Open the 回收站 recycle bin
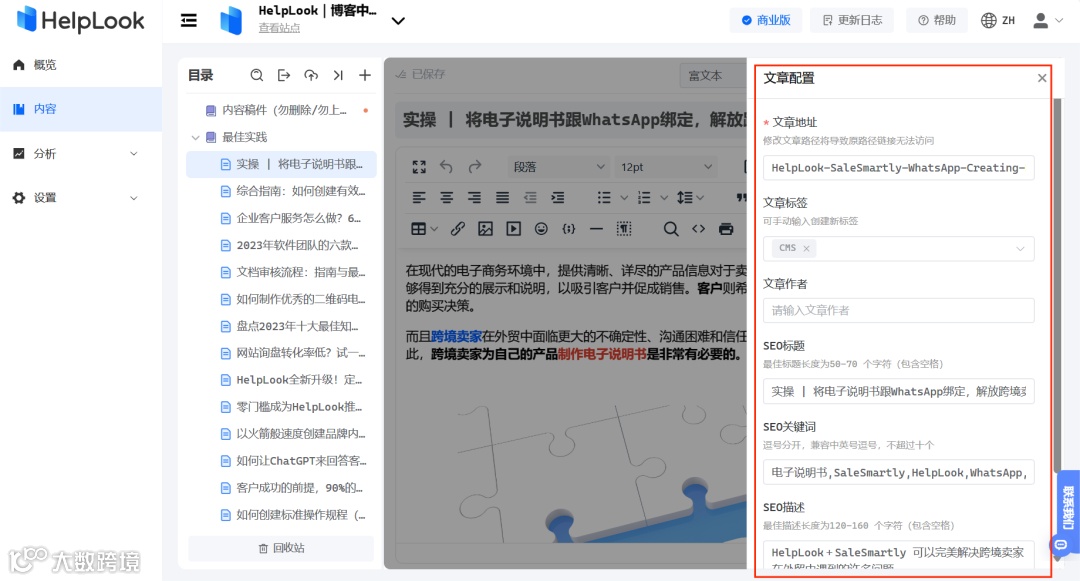 coord(280,548)
